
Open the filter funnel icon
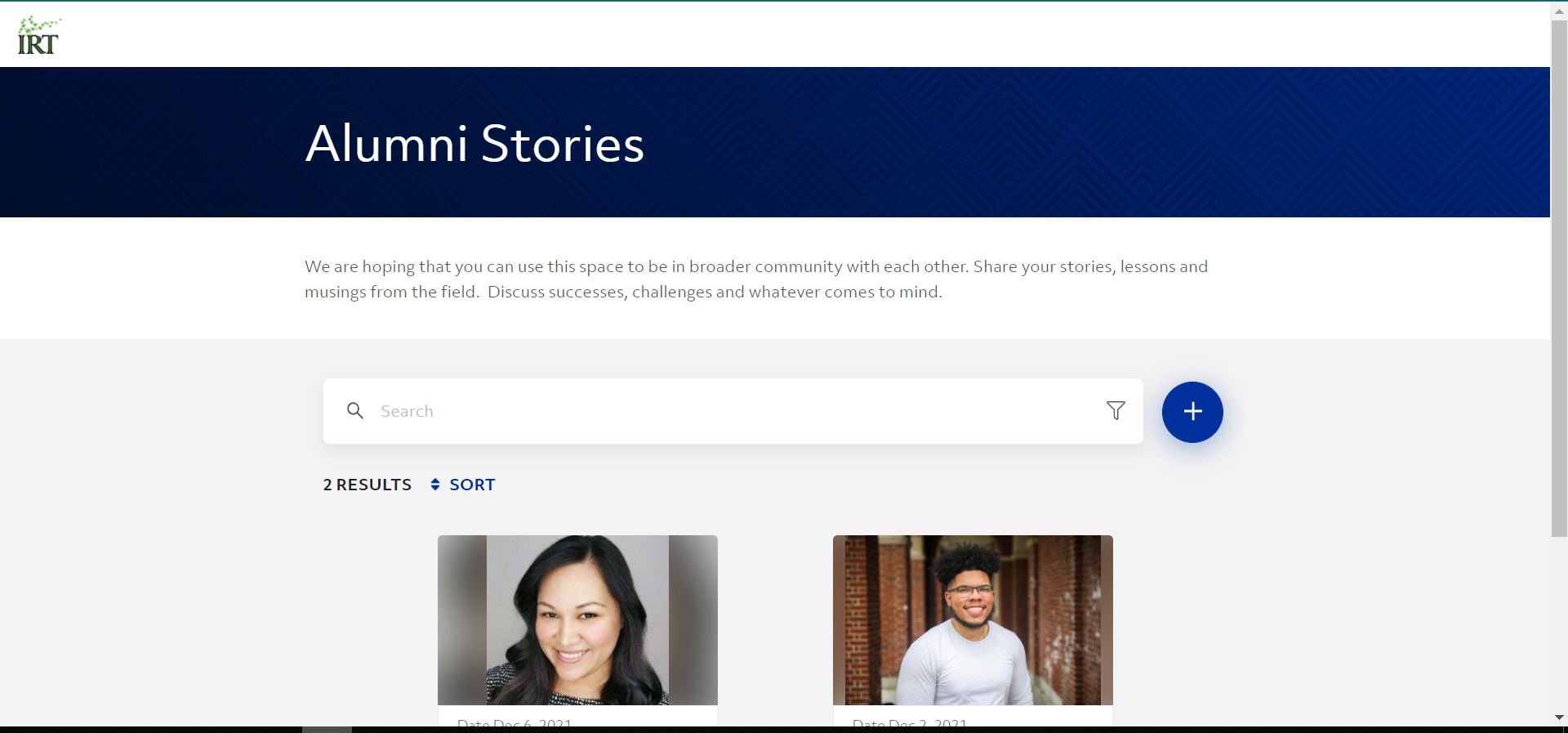[1116, 411]
